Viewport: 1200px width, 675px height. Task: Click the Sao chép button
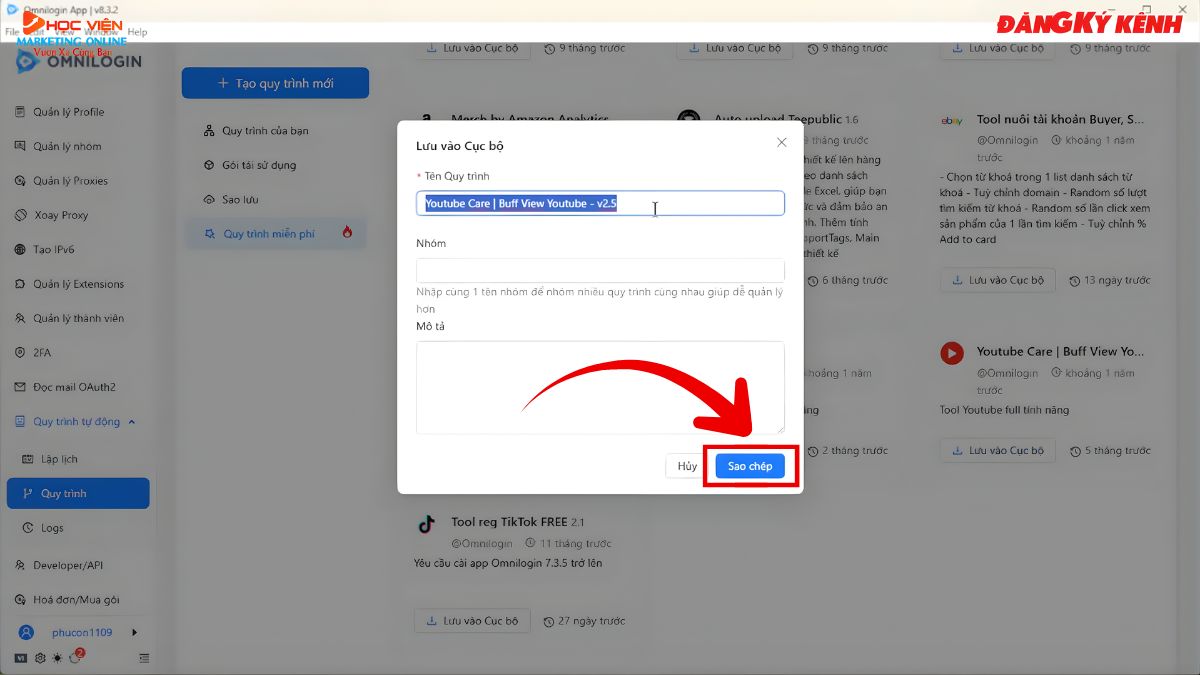point(750,466)
